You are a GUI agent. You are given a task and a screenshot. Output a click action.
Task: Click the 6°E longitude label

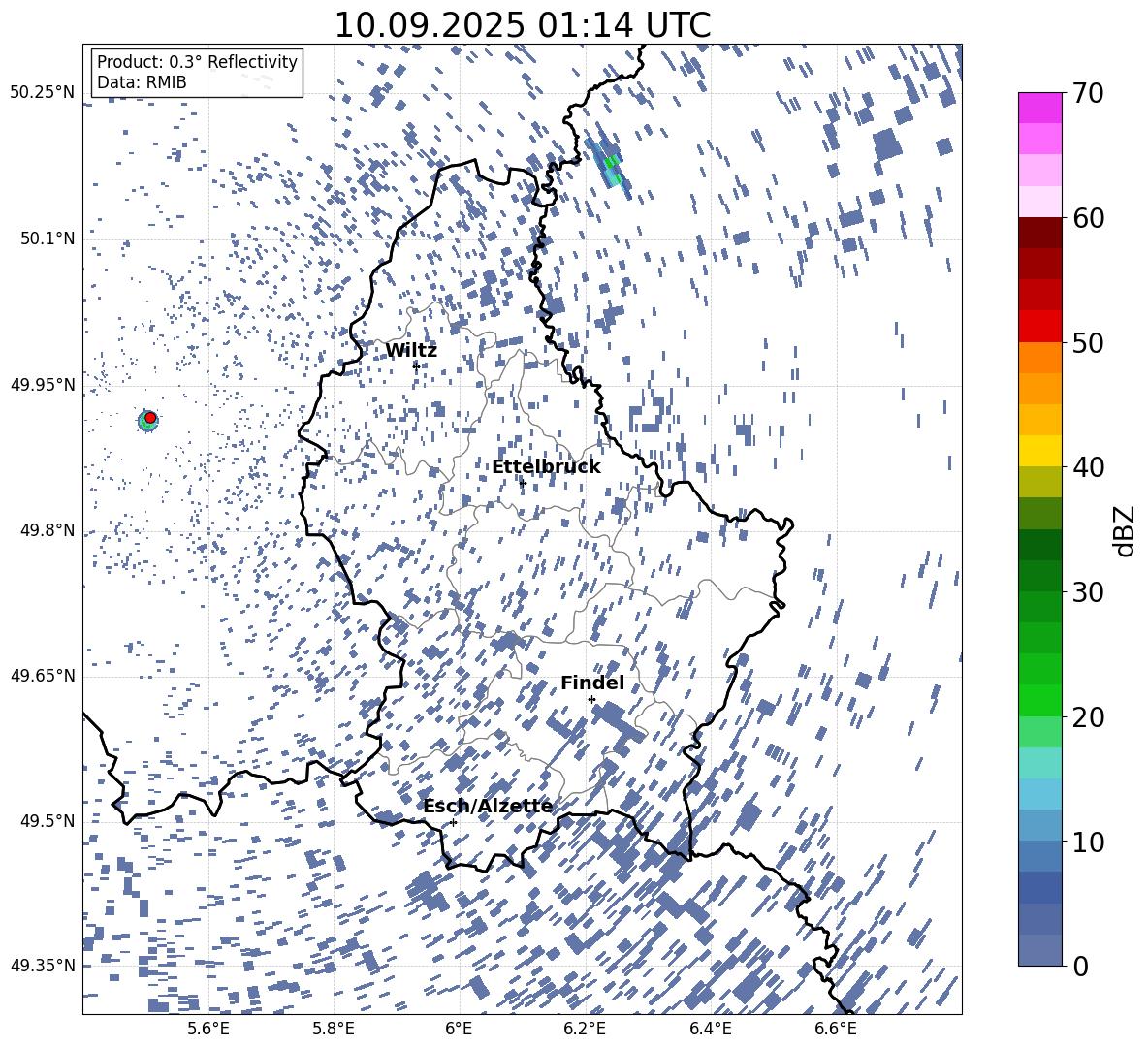(x=459, y=1029)
